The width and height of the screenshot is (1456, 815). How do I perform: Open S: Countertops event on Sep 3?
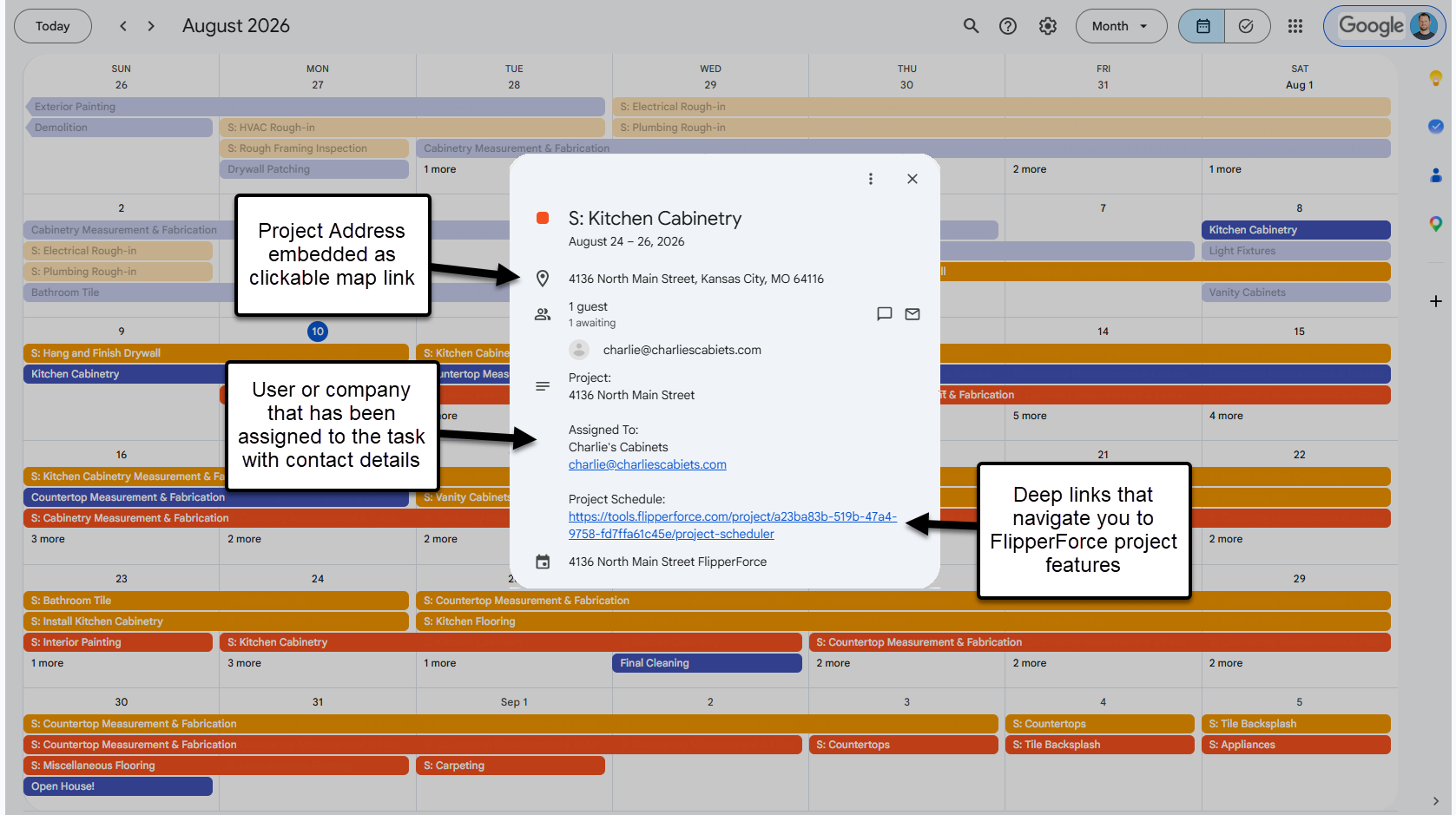coord(904,745)
